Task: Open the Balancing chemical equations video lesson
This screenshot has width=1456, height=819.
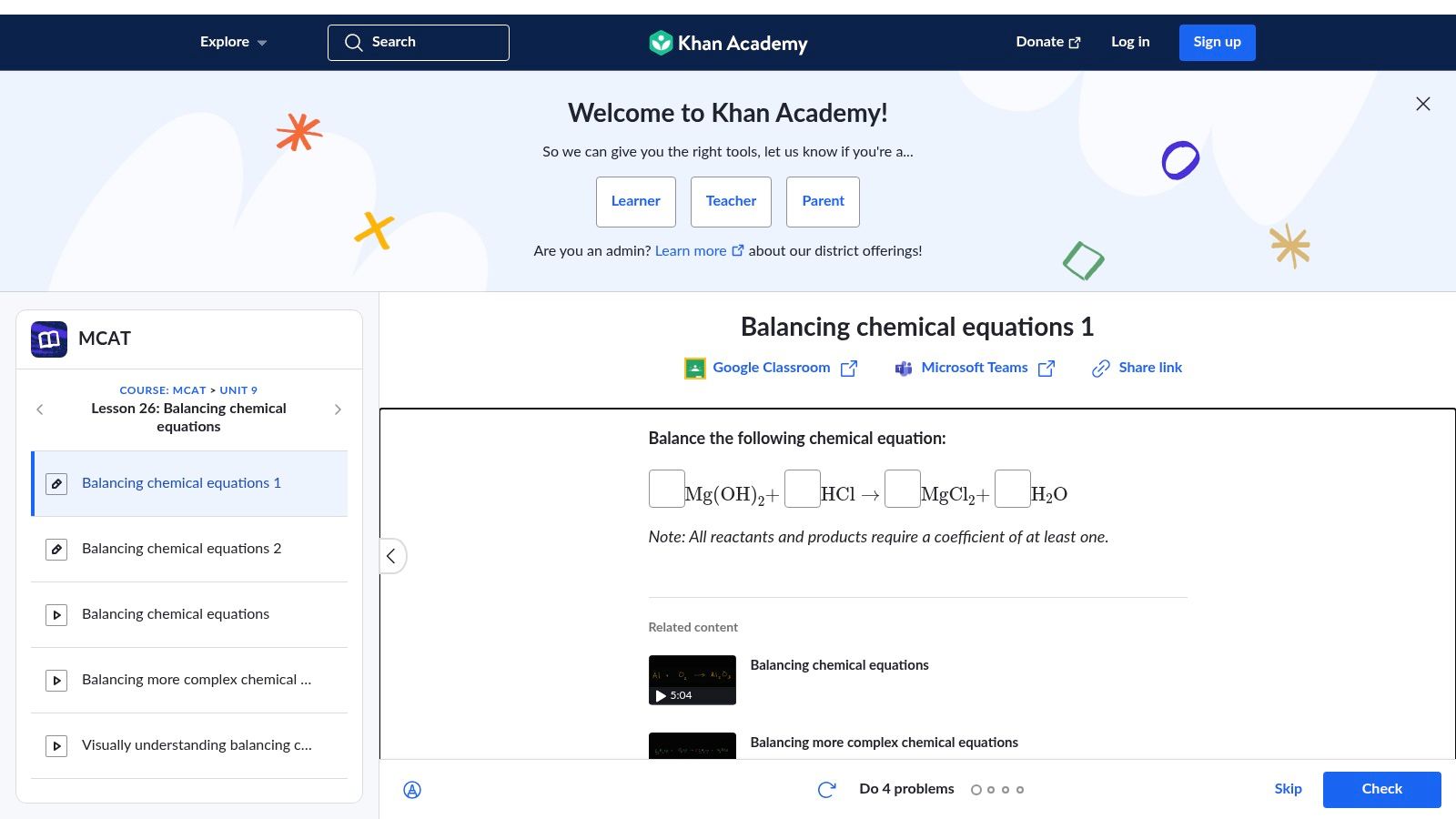Action: pos(190,614)
